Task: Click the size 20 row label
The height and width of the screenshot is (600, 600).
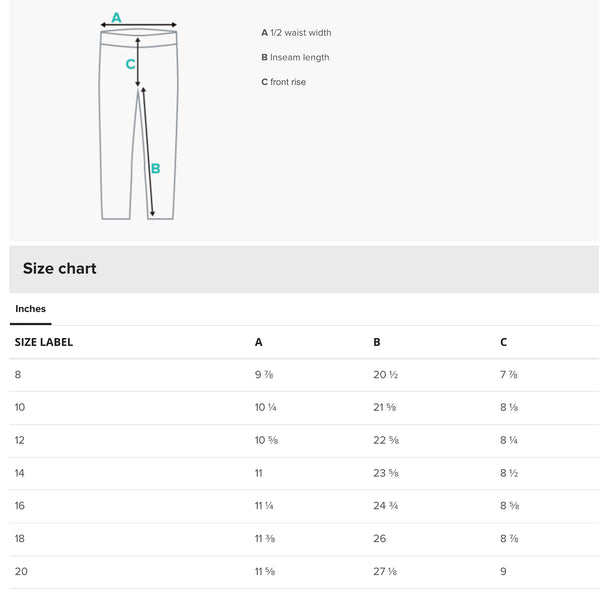Action: coord(20,571)
